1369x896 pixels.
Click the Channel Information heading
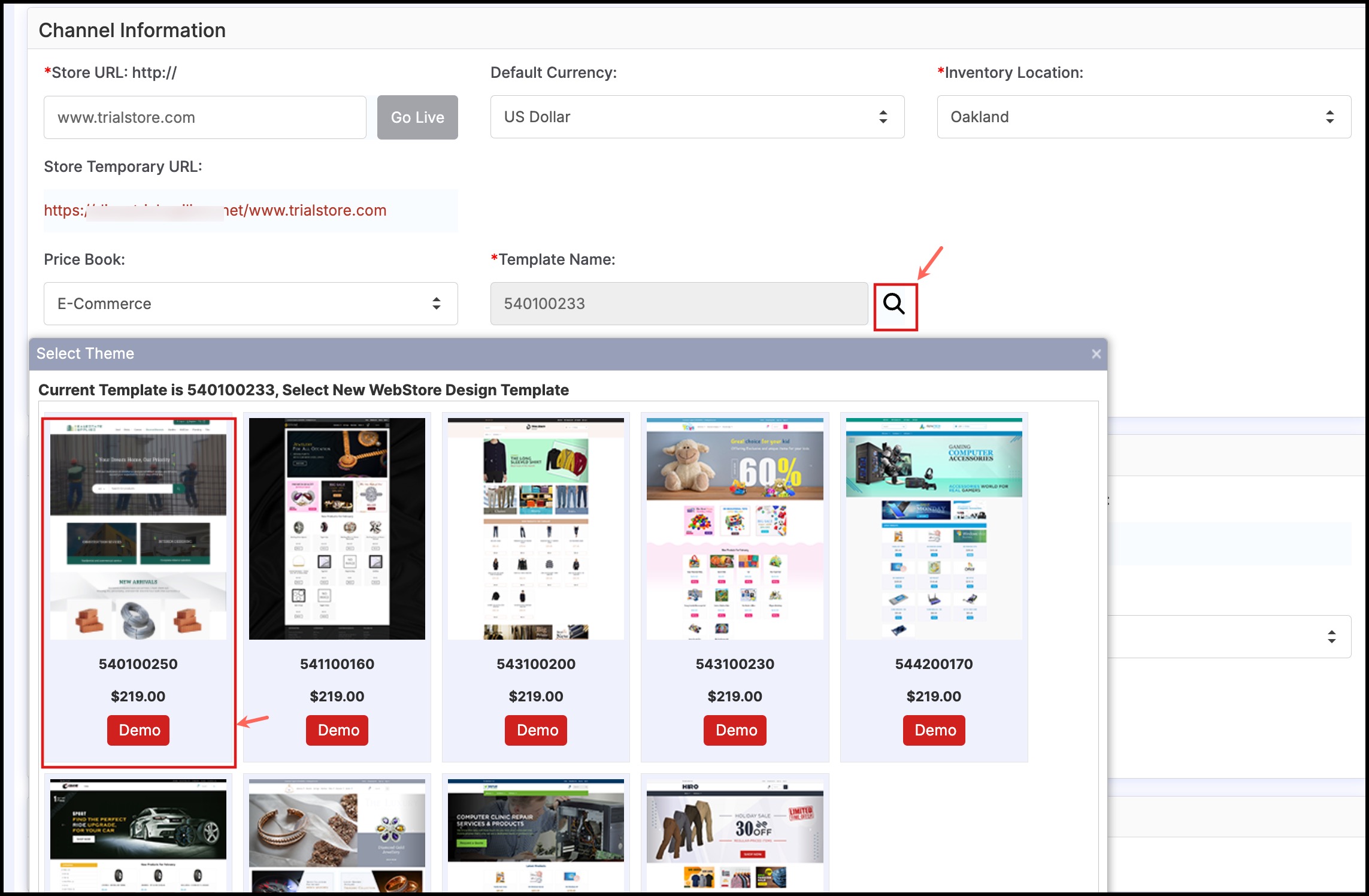pyautogui.click(x=132, y=30)
